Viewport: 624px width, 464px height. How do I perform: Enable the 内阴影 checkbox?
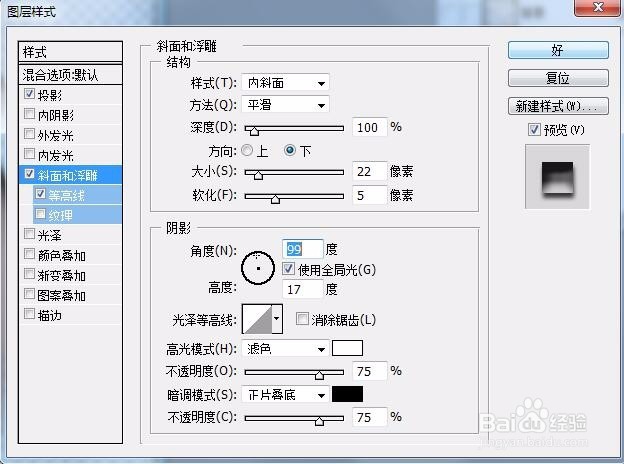tap(29, 114)
